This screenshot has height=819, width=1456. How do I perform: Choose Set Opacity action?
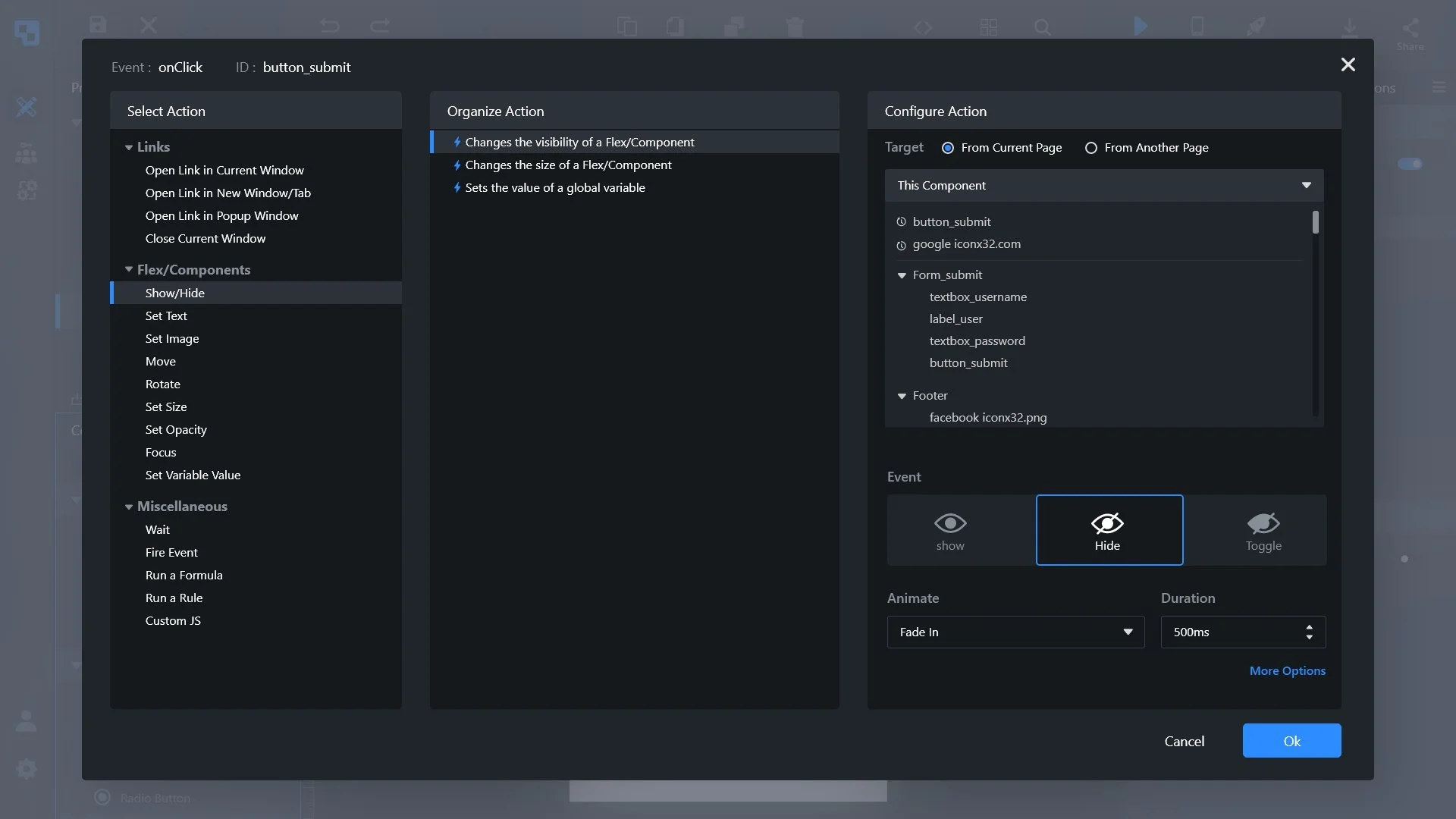(176, 430)
